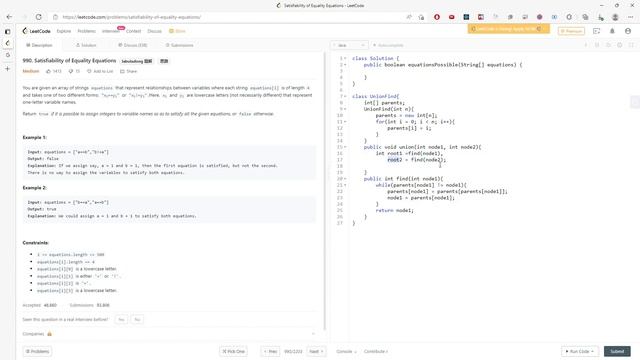
Task: Open the Discuss navigation item in top bar
Action: click(x=154, y=31)
